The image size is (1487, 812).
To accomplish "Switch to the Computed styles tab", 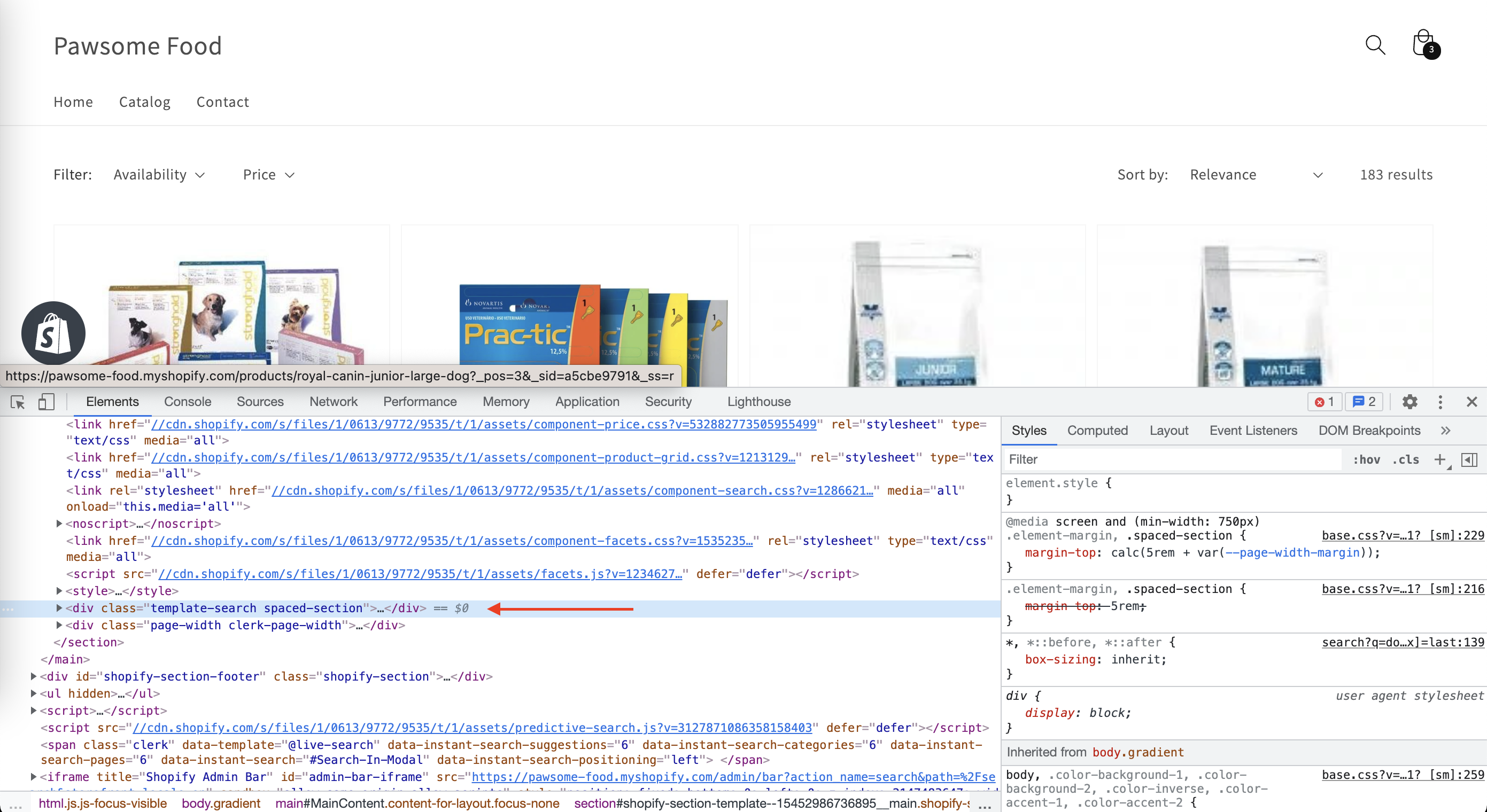I will click(x=1097, y=431).
